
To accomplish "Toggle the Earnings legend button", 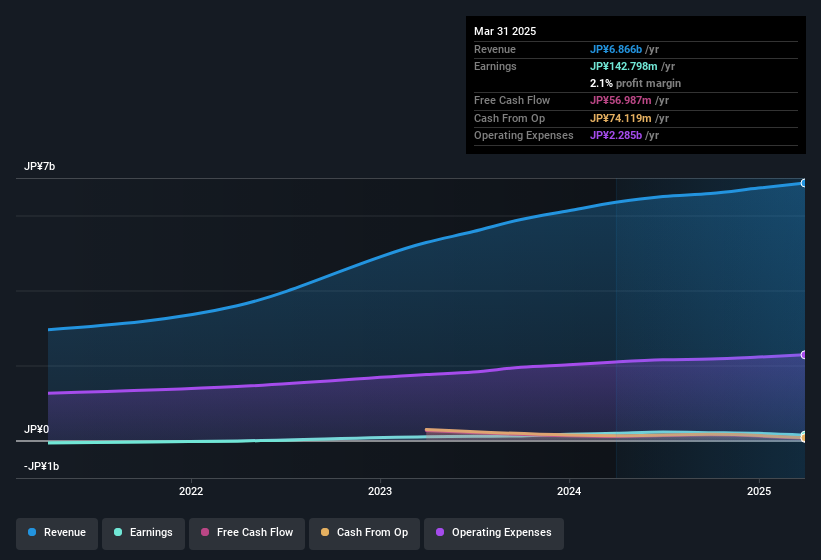I will point(143,533).
